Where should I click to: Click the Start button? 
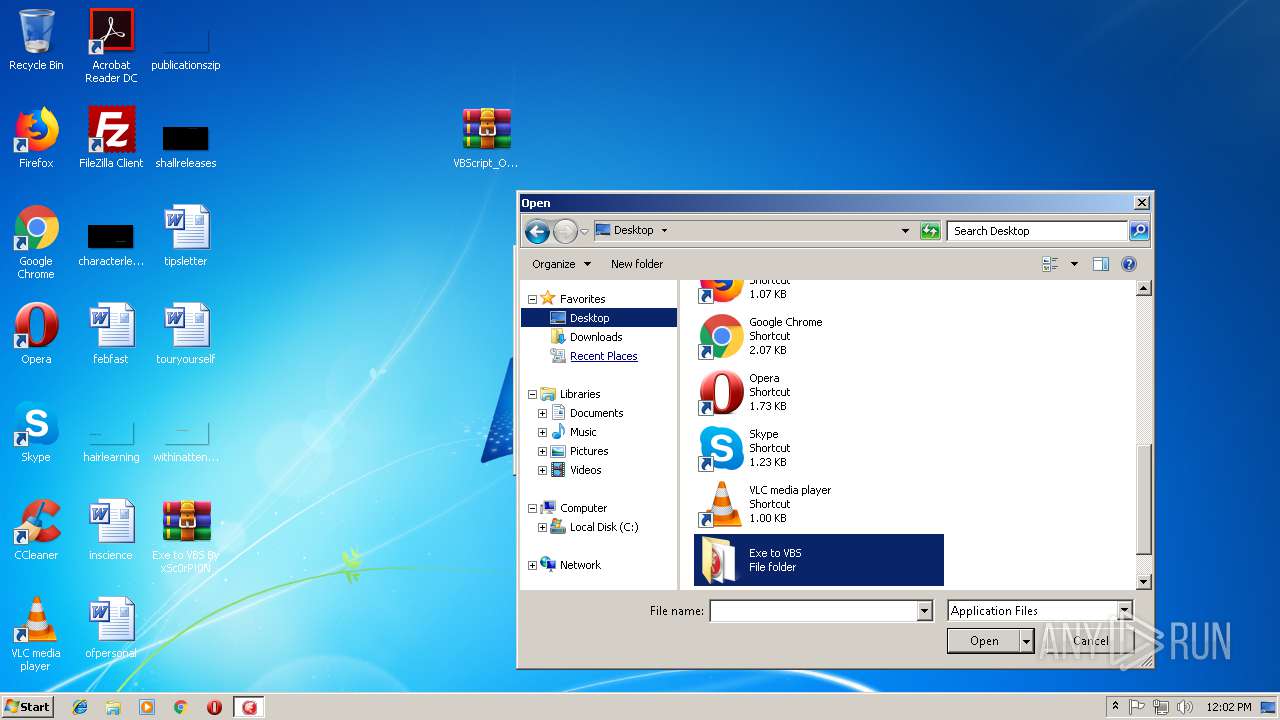(27, 706)
